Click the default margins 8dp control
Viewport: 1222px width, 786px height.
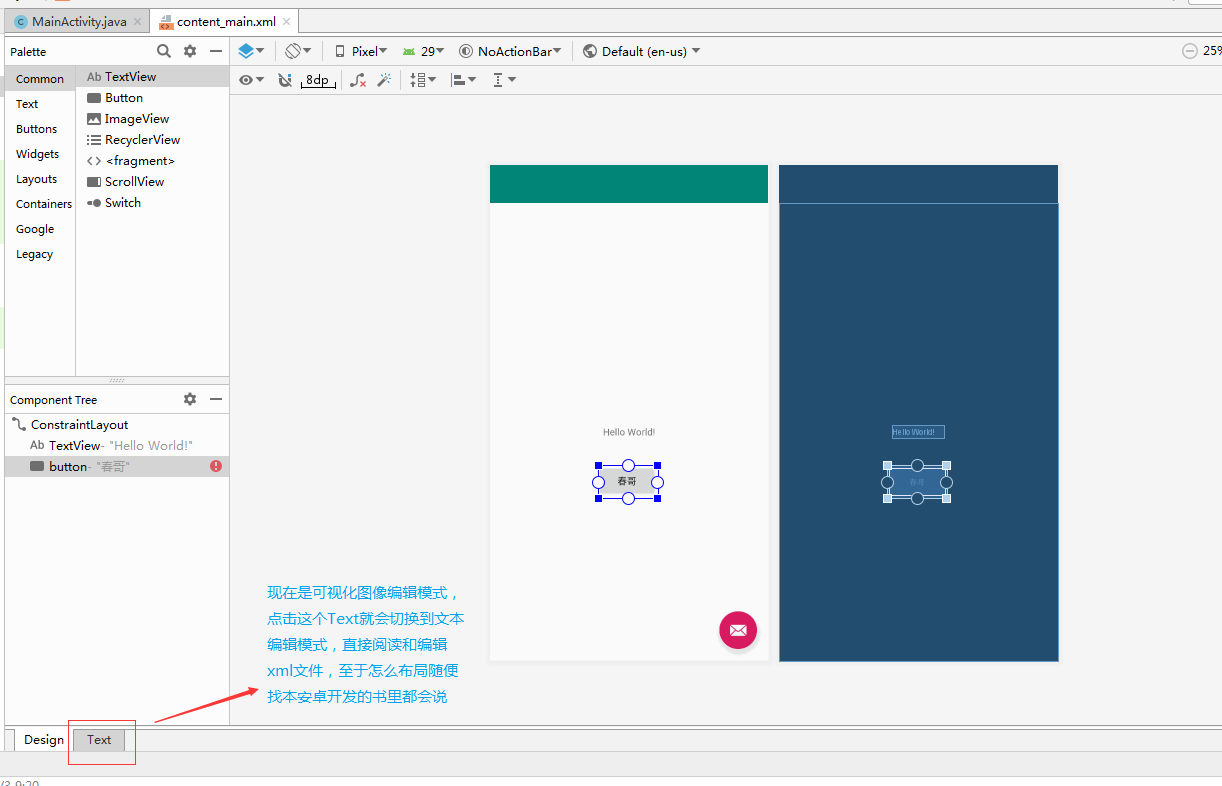[317, 79]
